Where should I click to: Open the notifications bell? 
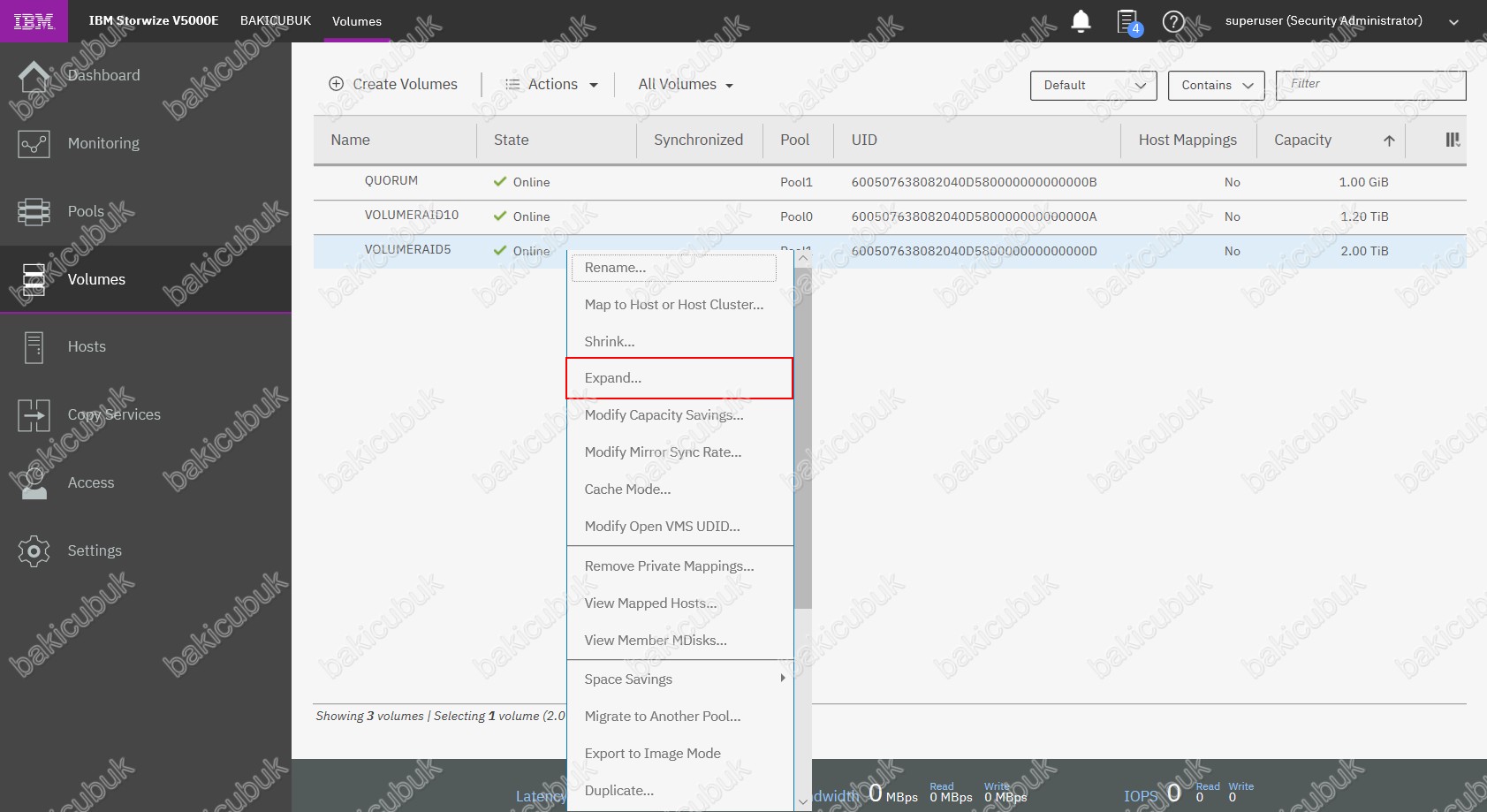pos(1081,21)
